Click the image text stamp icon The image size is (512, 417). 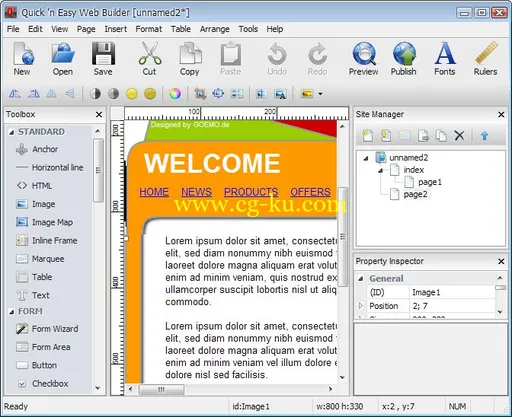click(280, 94)
